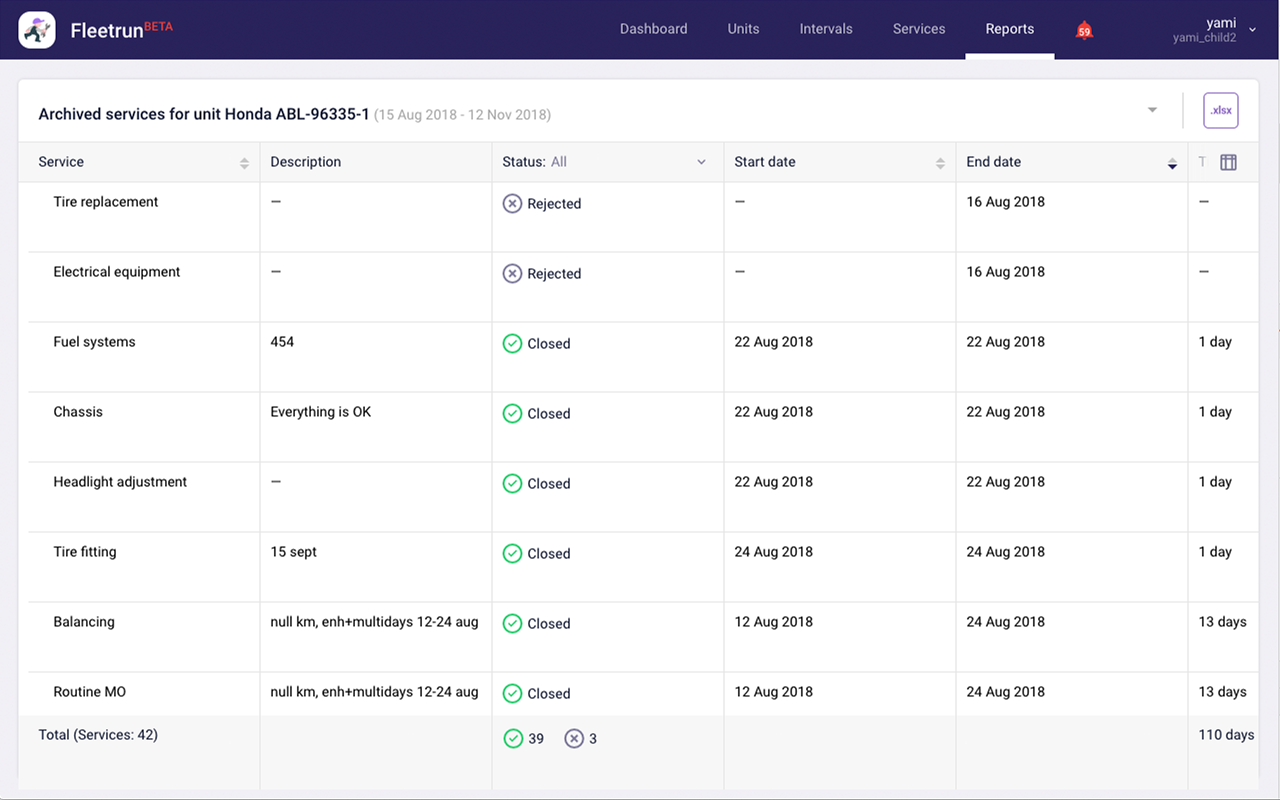Screen dimensions: 1280x800
Task: Sort table by Start date column
Action: click(940, 163)
